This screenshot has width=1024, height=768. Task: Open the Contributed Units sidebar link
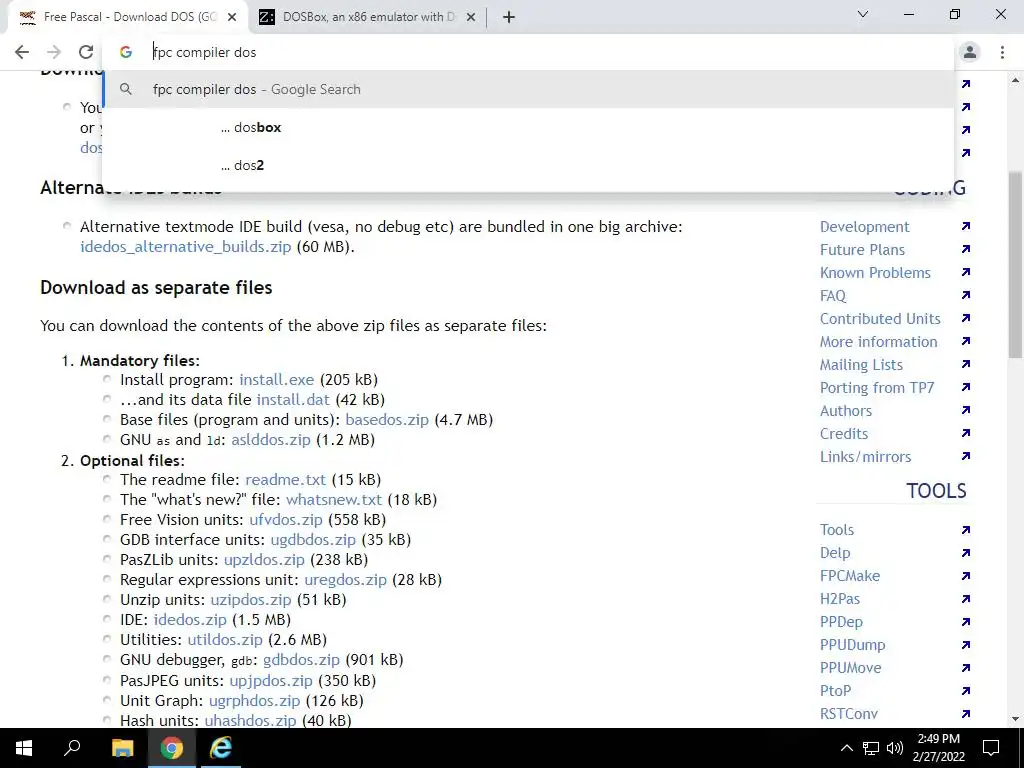point(880,319)
